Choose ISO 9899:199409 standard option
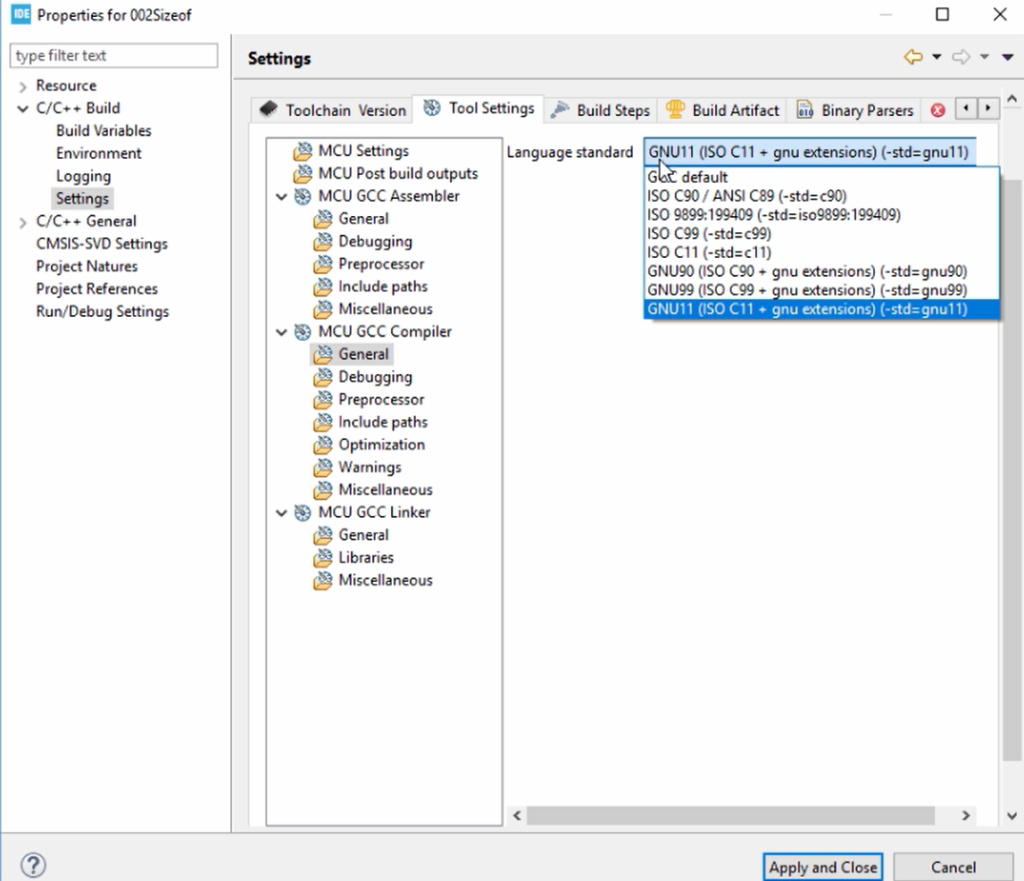 [821, 215]
